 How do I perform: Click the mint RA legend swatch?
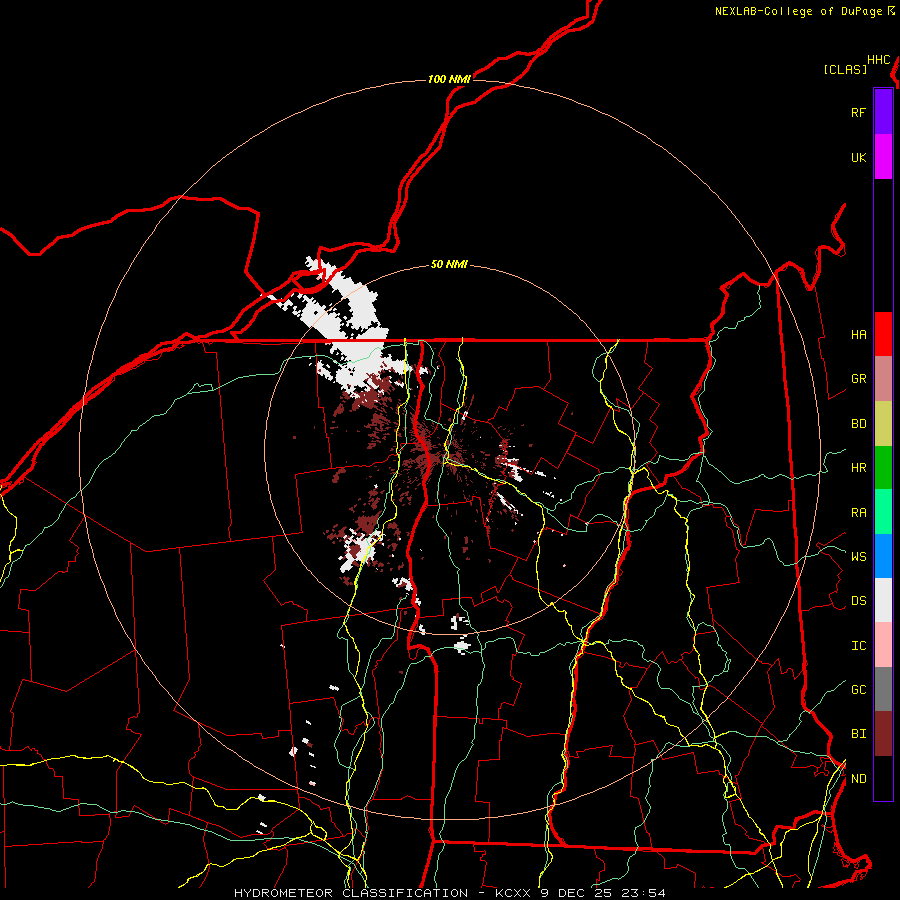883,512
